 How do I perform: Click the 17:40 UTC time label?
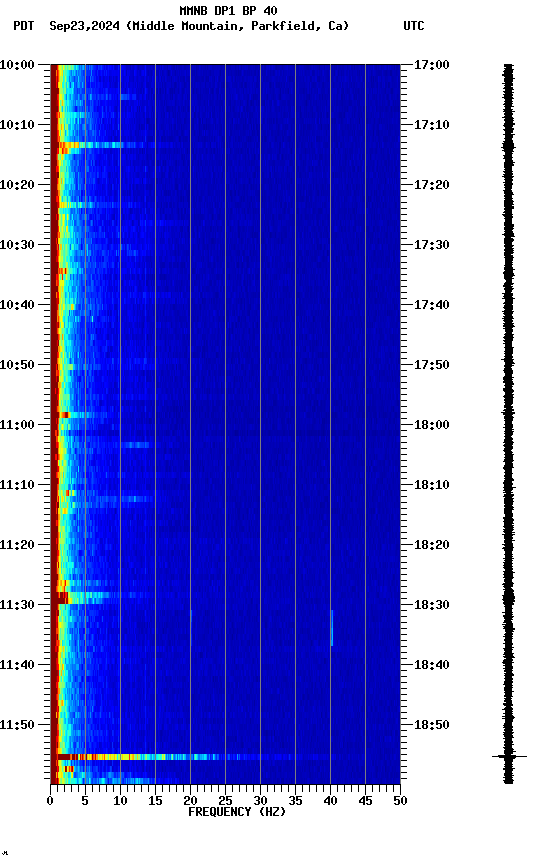432,305
